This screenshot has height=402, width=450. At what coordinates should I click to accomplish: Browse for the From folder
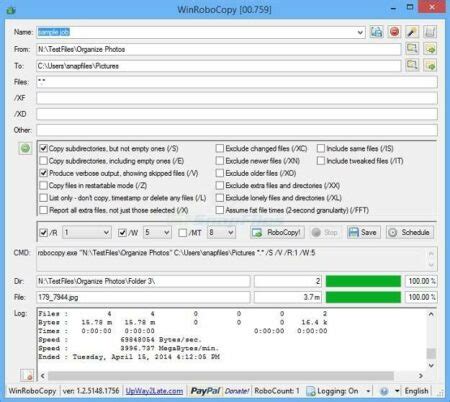[412, 49]
